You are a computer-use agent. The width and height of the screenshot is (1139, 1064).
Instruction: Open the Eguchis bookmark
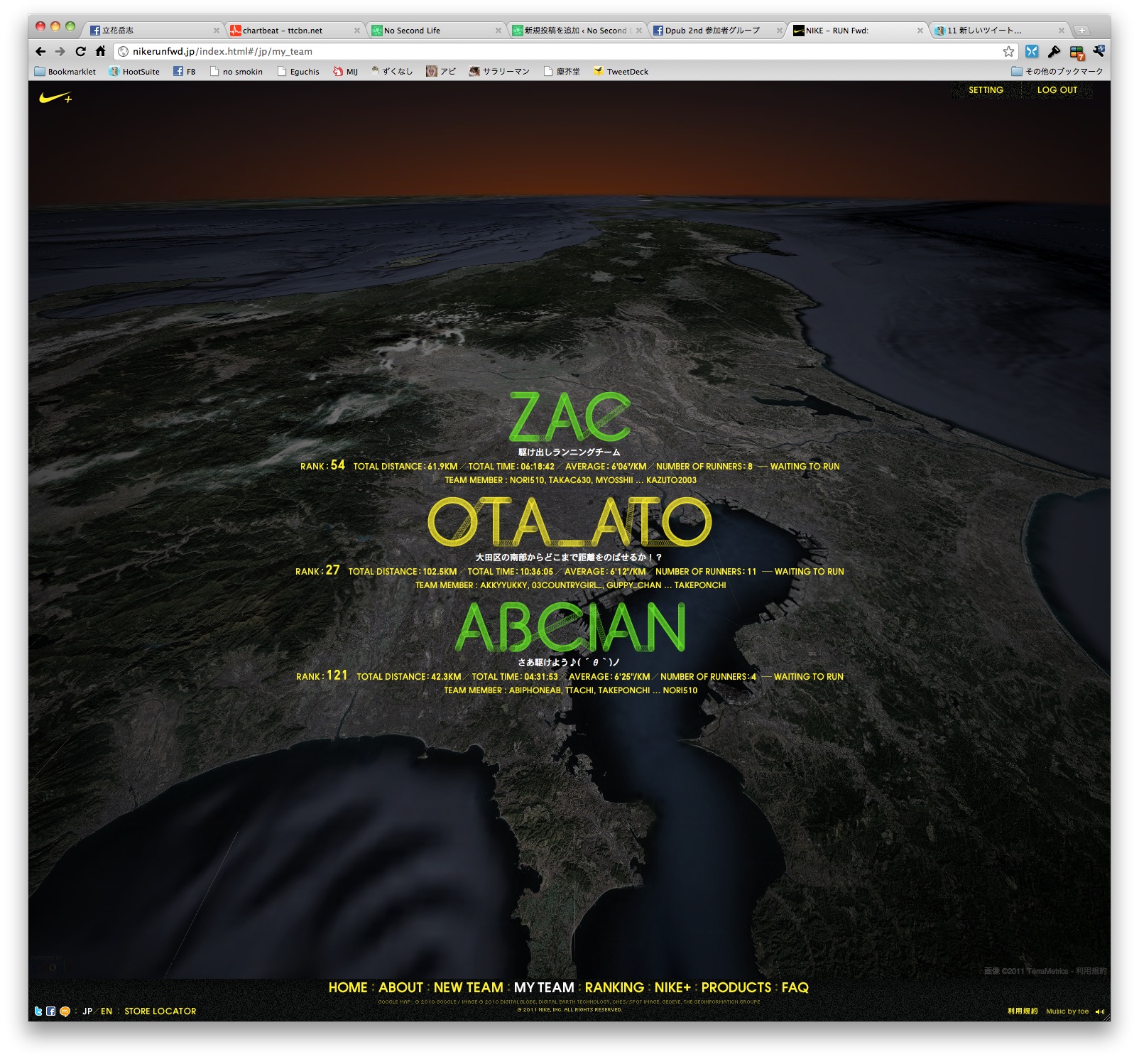pyautogui.click(x=298, y=72)
